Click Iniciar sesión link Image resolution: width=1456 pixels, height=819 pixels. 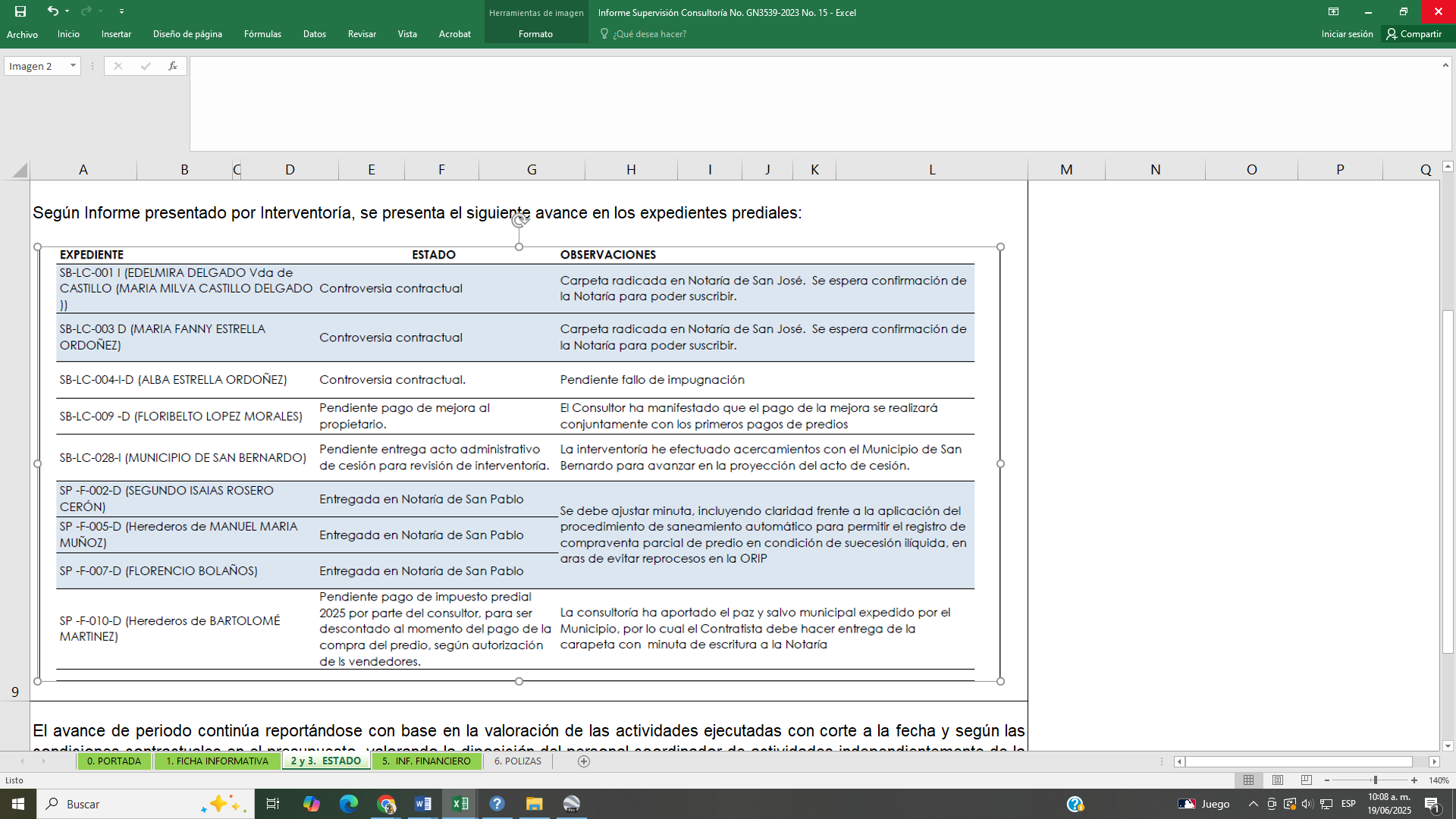[1347, 34]
